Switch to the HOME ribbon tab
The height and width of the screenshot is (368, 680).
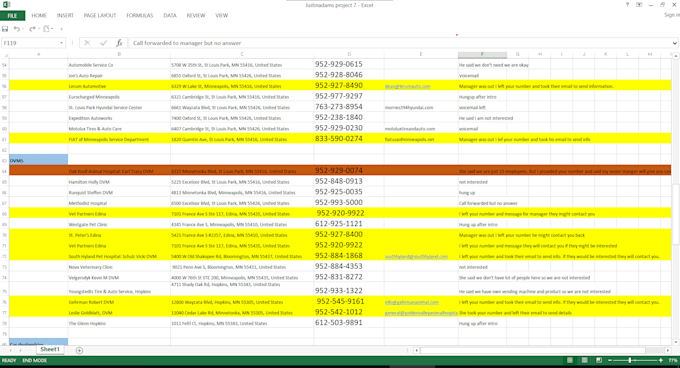(39, 16)
